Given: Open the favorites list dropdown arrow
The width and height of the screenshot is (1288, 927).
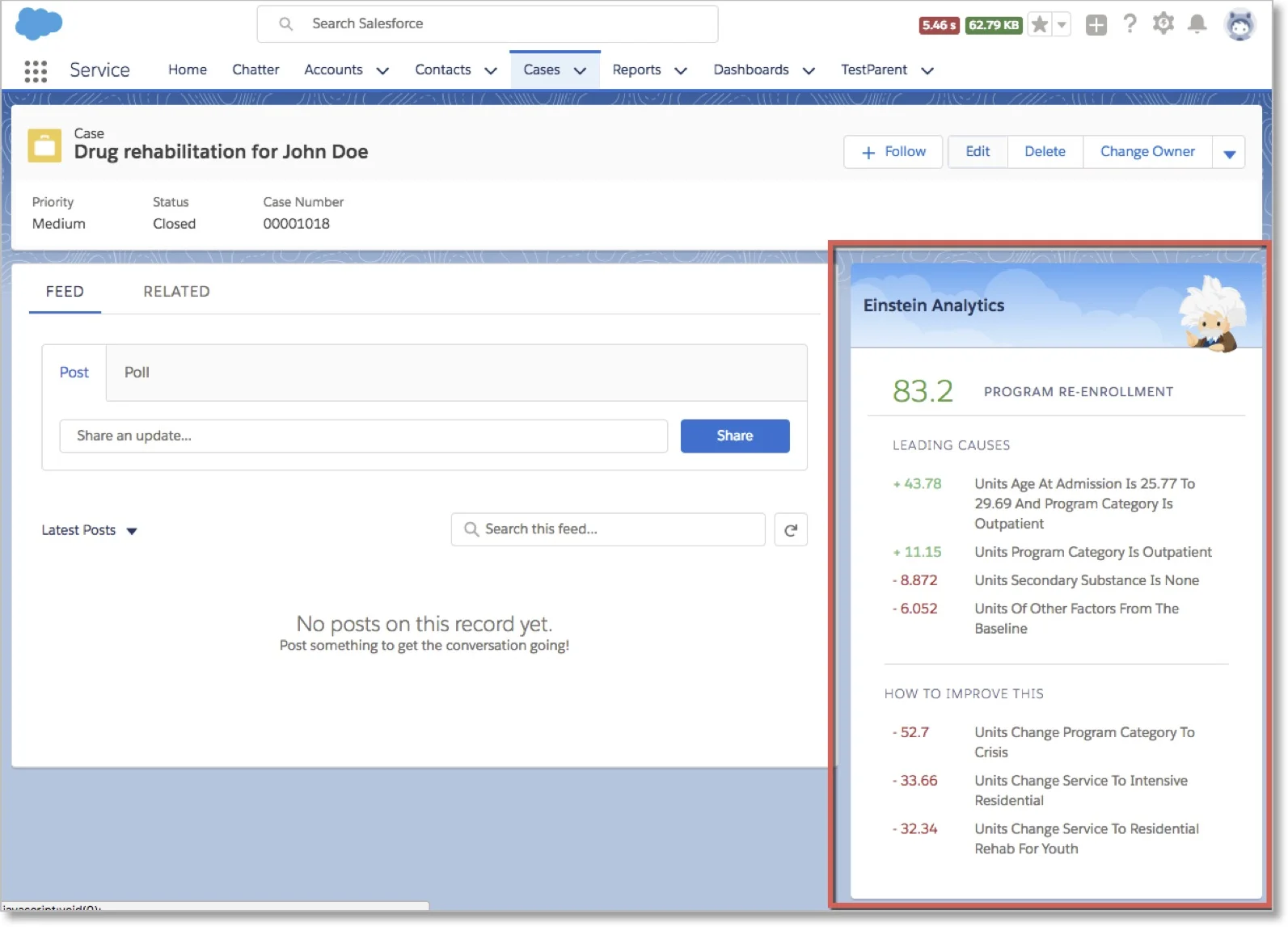Looking at the screenshot, I should pos(1062,25).
